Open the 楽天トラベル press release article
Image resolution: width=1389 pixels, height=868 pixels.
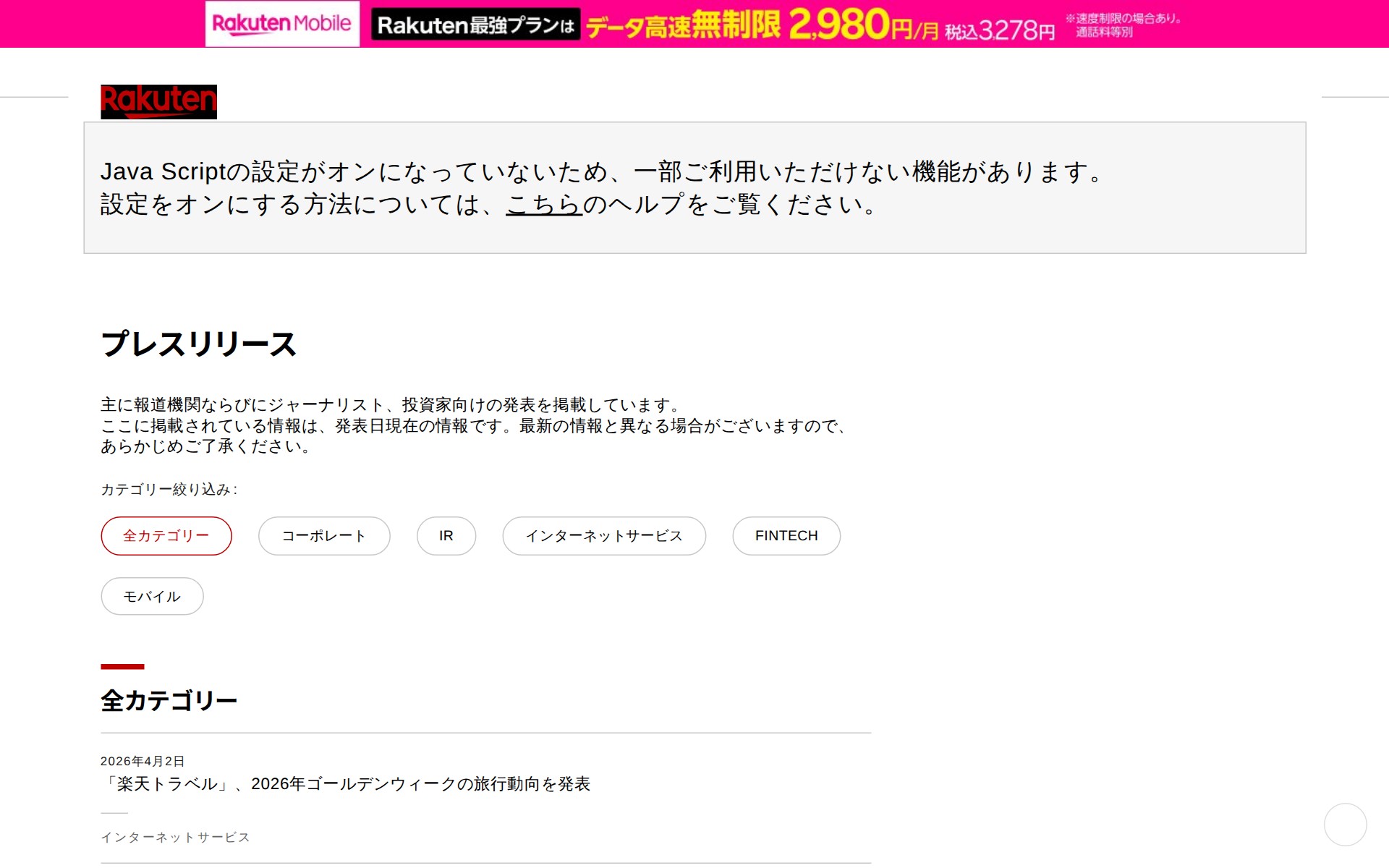349,783
